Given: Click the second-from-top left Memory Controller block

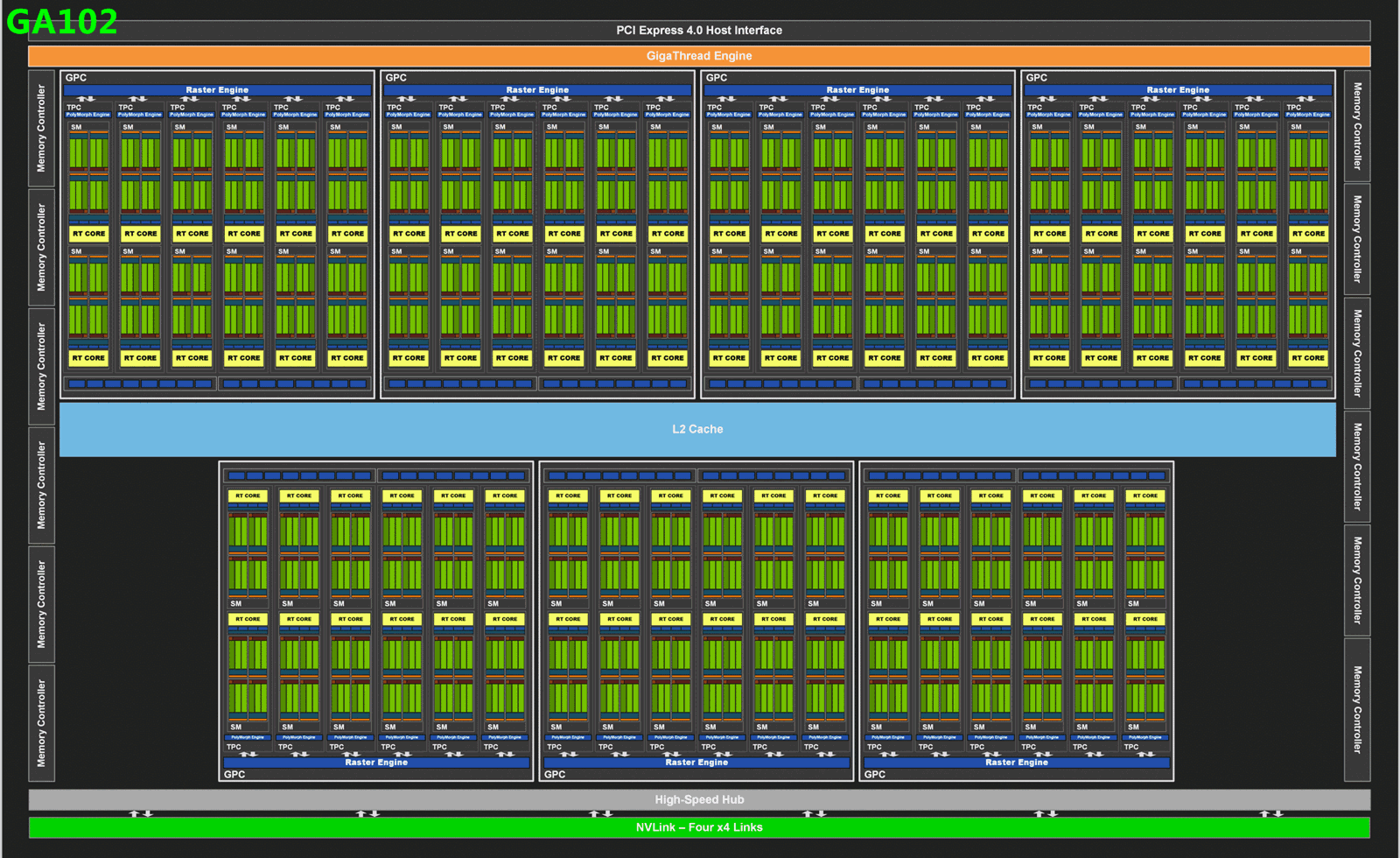Looking at the screenshot, I should [x=41, y=247].
